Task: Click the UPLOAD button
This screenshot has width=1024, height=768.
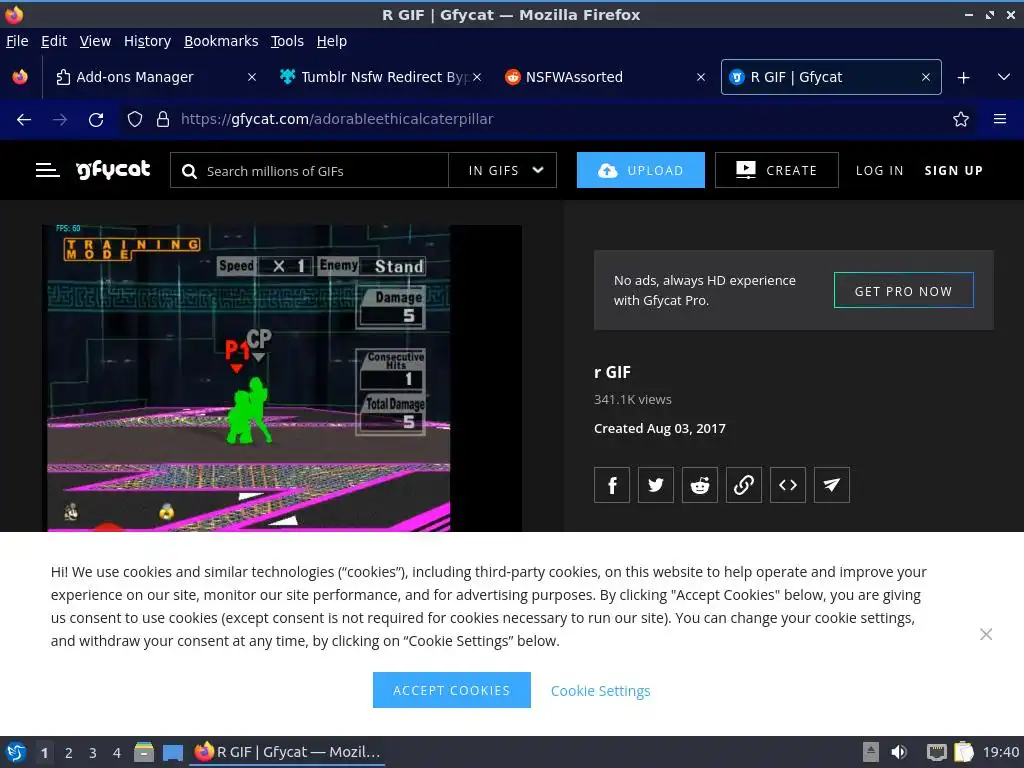Action: (641, 170)
